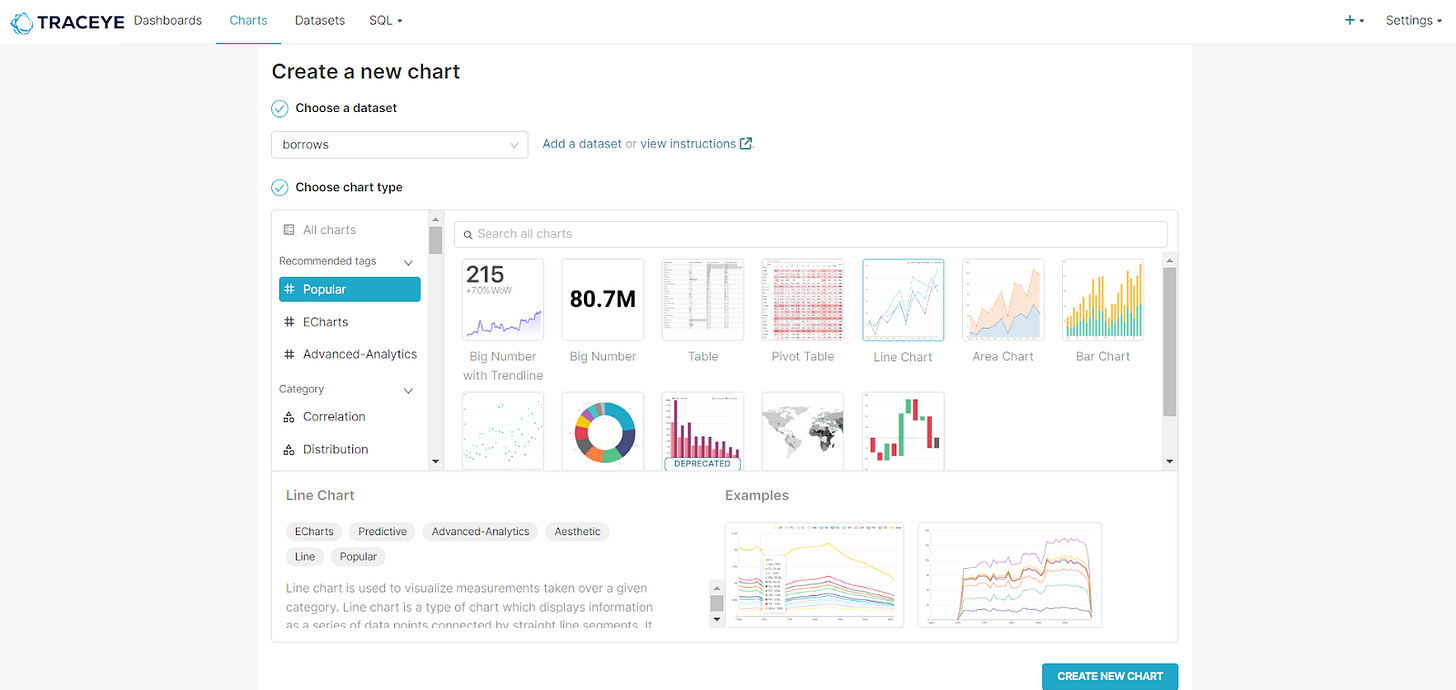Viewport: 1456px width, 690px height.
Task: Collapse the Recommended tags section
Action: tap(408, 262)
